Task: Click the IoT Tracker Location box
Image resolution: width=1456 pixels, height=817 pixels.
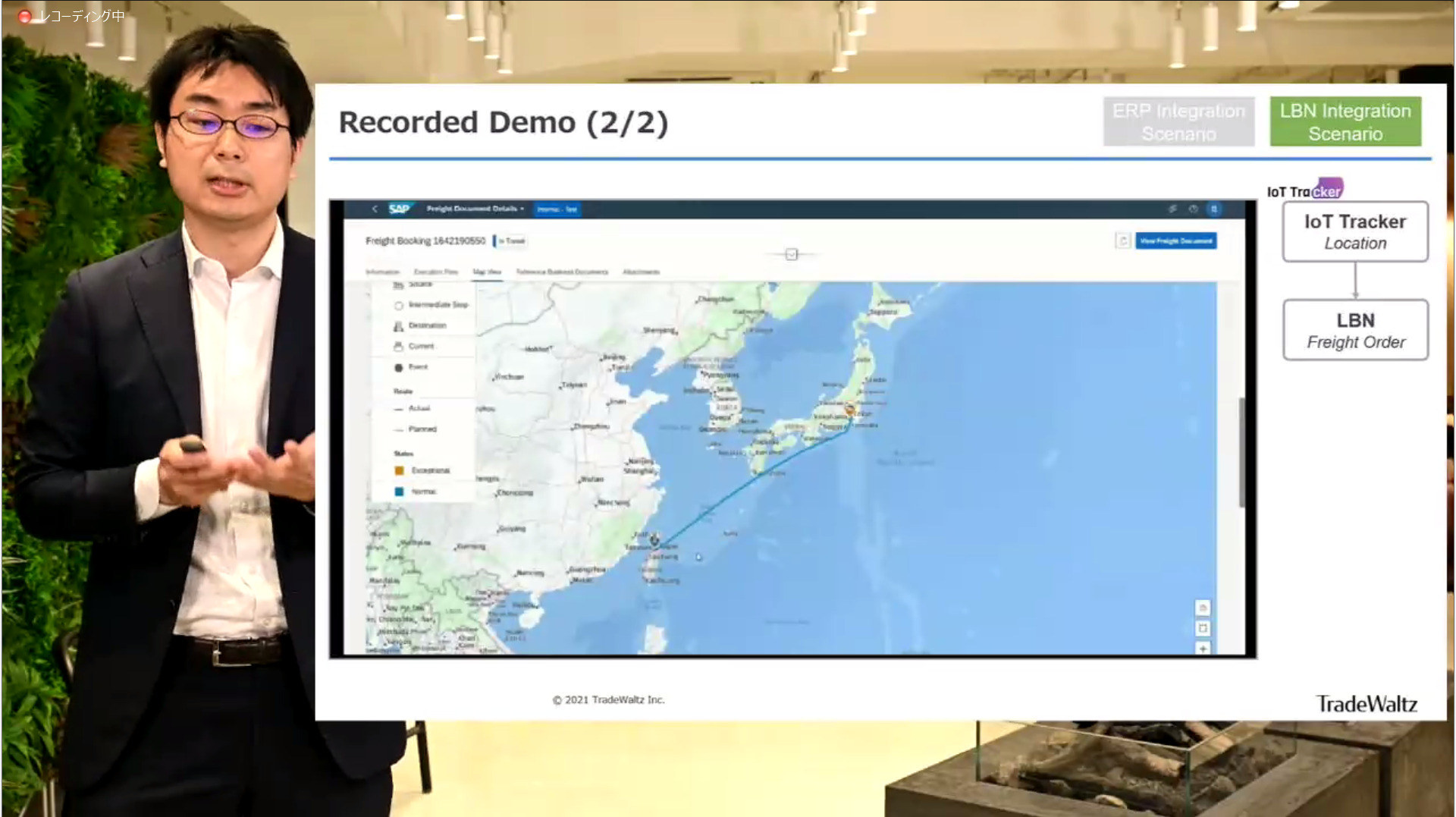Action: pos(1355,231)
